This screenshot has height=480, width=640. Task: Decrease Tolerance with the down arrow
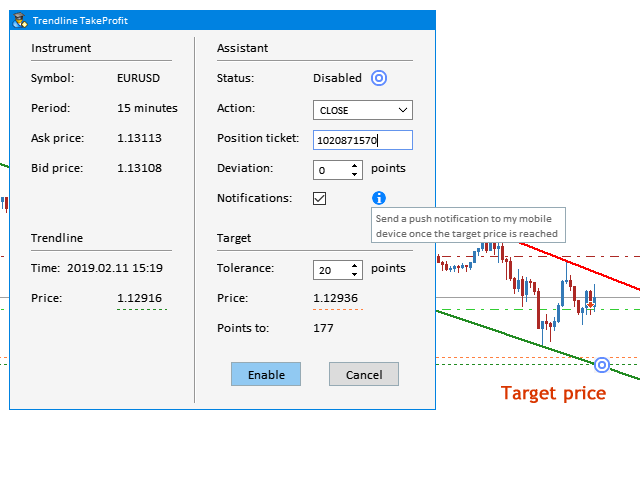pos(354,274)
